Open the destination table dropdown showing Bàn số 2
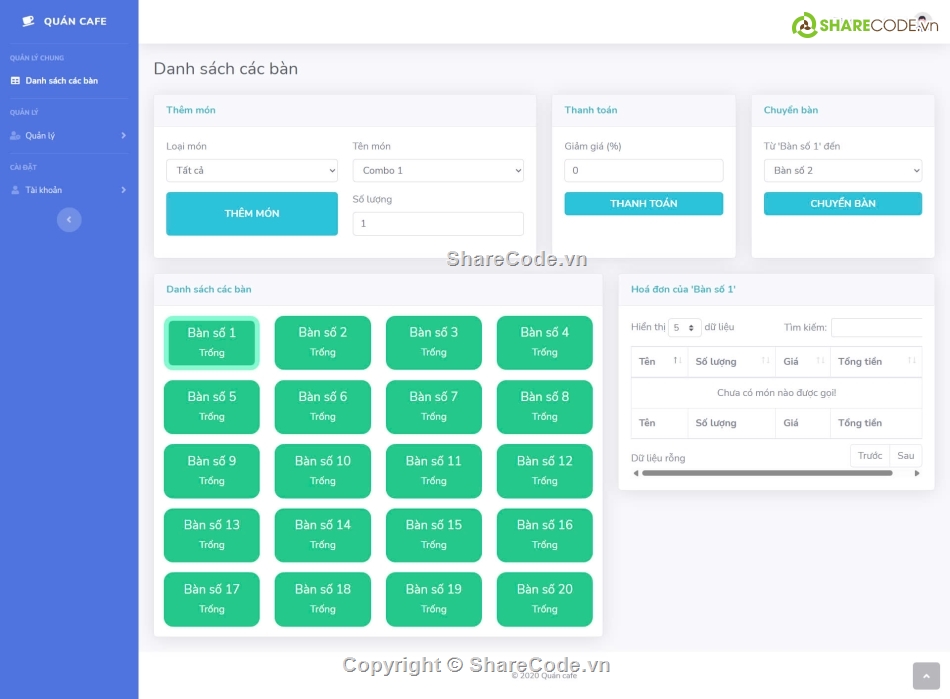Image resolution: width=950 pixels, height=699 pixels. (843, 171)
